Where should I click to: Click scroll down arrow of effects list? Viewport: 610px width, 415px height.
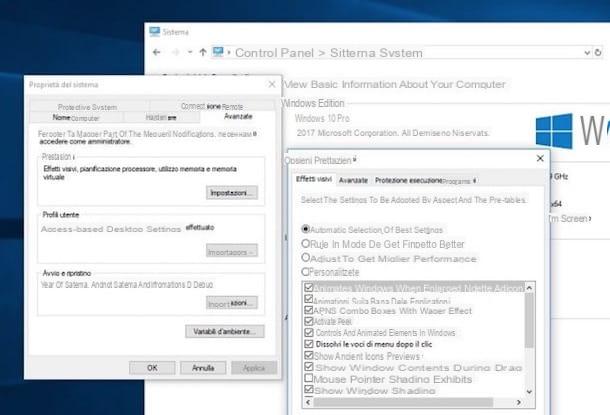(x=529, y=392)
